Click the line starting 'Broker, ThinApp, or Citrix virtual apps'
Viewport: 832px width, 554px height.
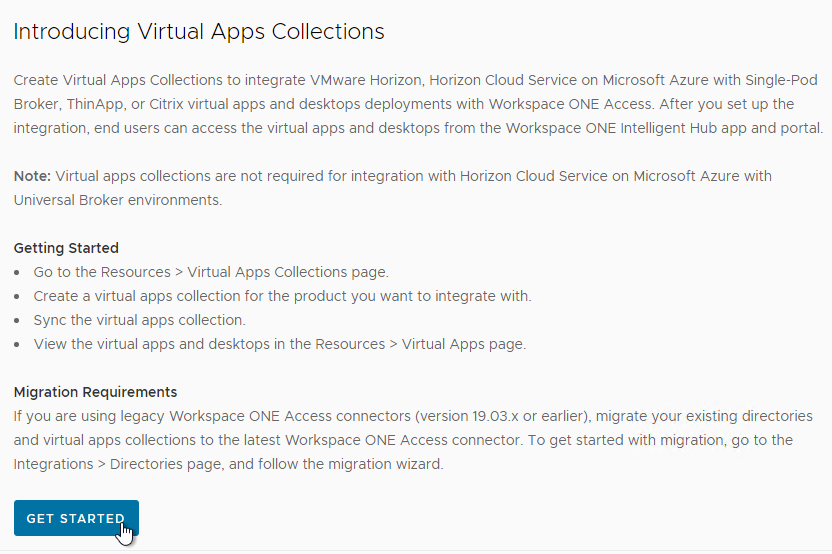404,103
